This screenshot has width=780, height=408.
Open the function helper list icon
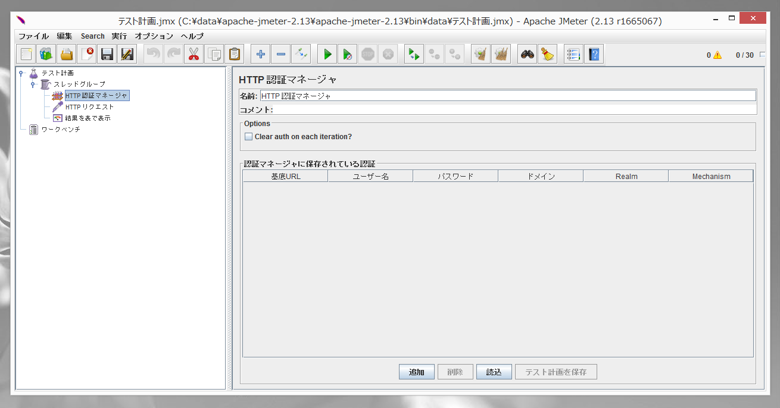(574, 54)
